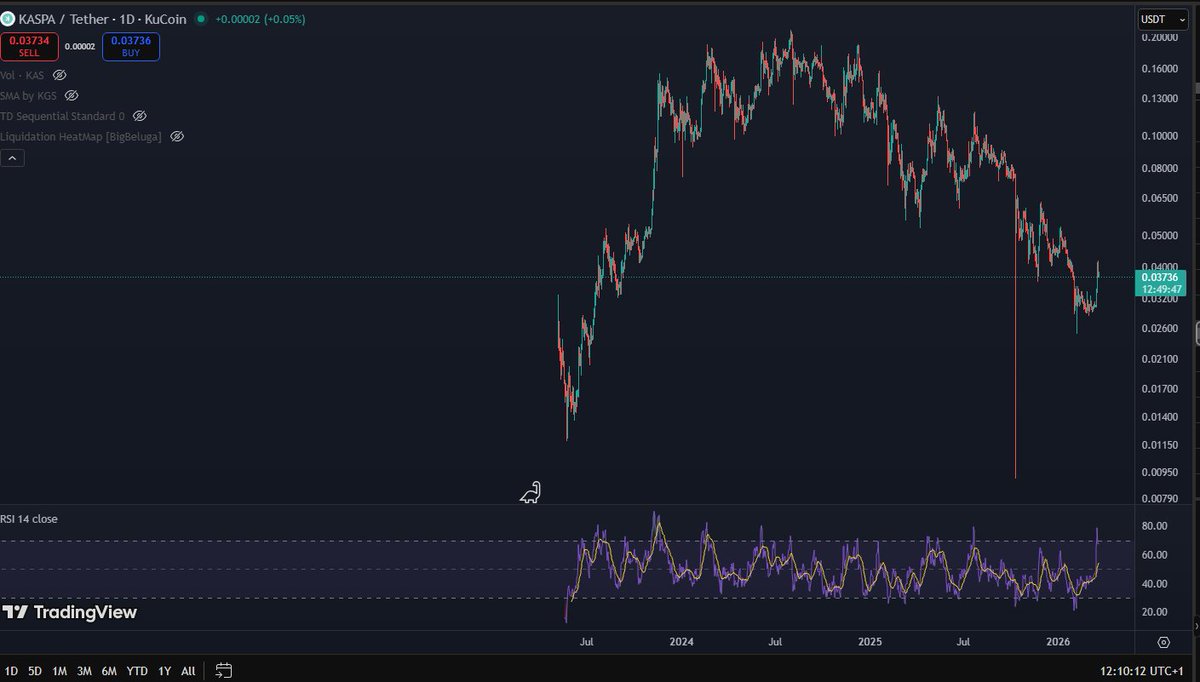The width and height of the screenshot is (1200, 682).
Task: Click the TradingView logo
Action: pos(69,612)
